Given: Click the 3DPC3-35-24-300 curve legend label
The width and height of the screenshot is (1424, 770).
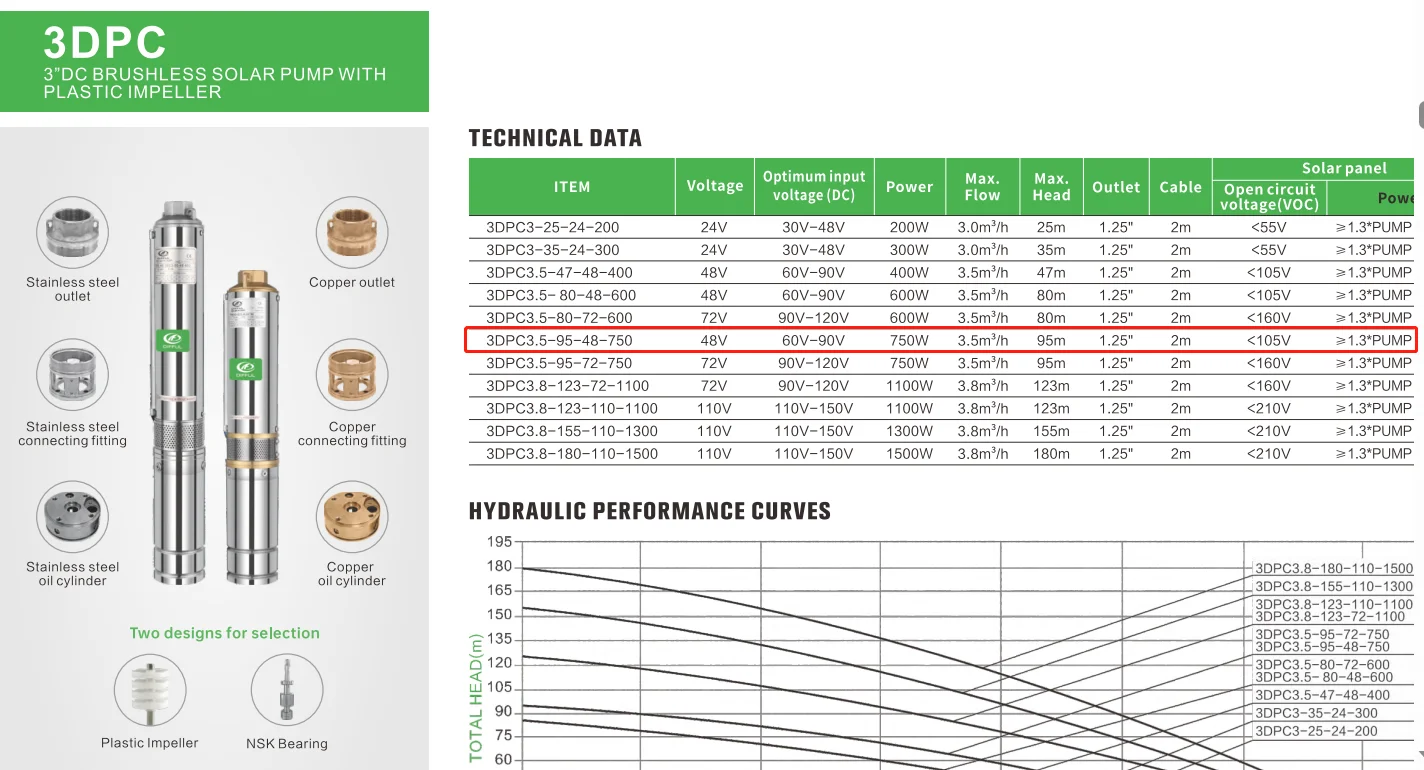Looking at the screenshot, I should [x=1316, y=713].
